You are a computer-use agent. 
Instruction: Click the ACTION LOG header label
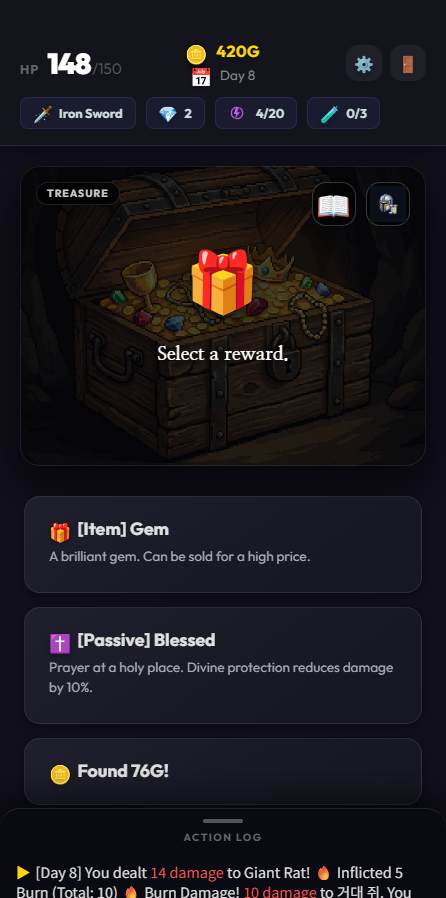222,837
